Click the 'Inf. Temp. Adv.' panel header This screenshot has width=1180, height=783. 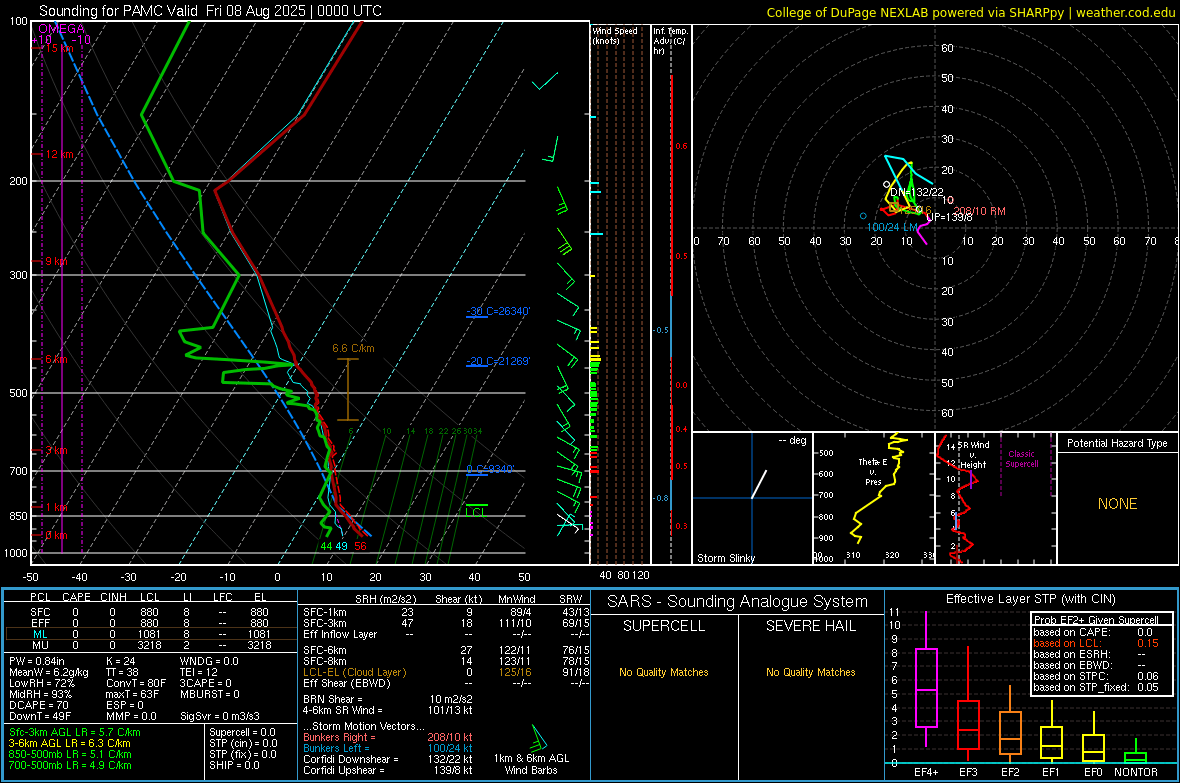[x=670, y=41]
